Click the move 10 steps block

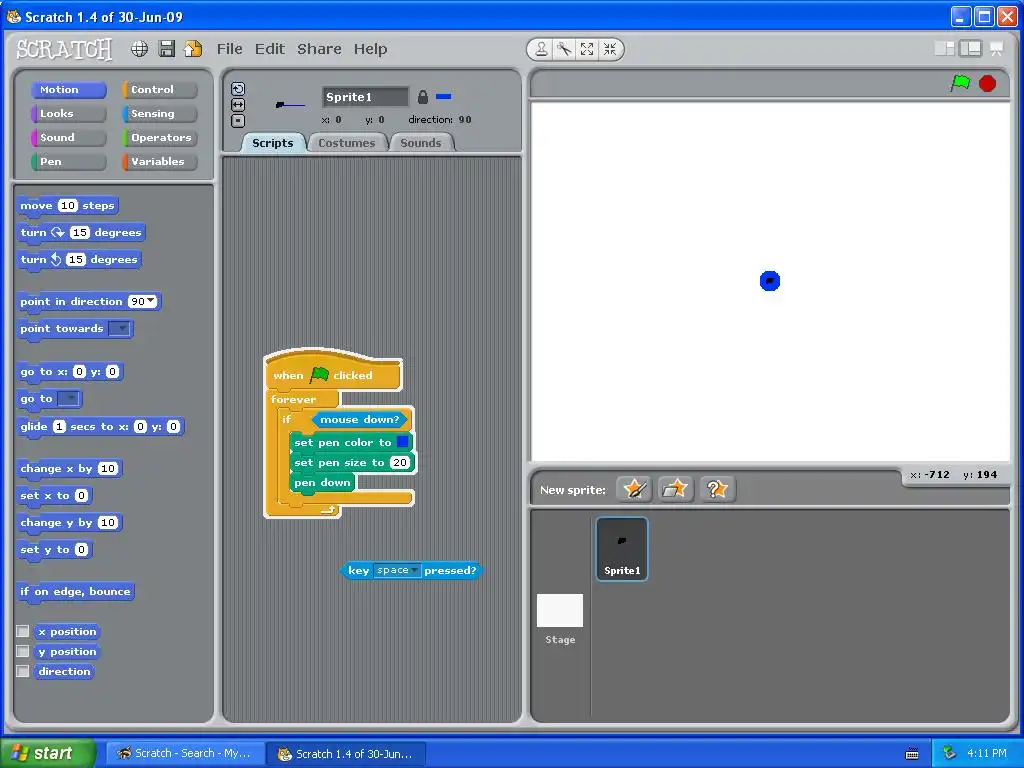point(68,206)
